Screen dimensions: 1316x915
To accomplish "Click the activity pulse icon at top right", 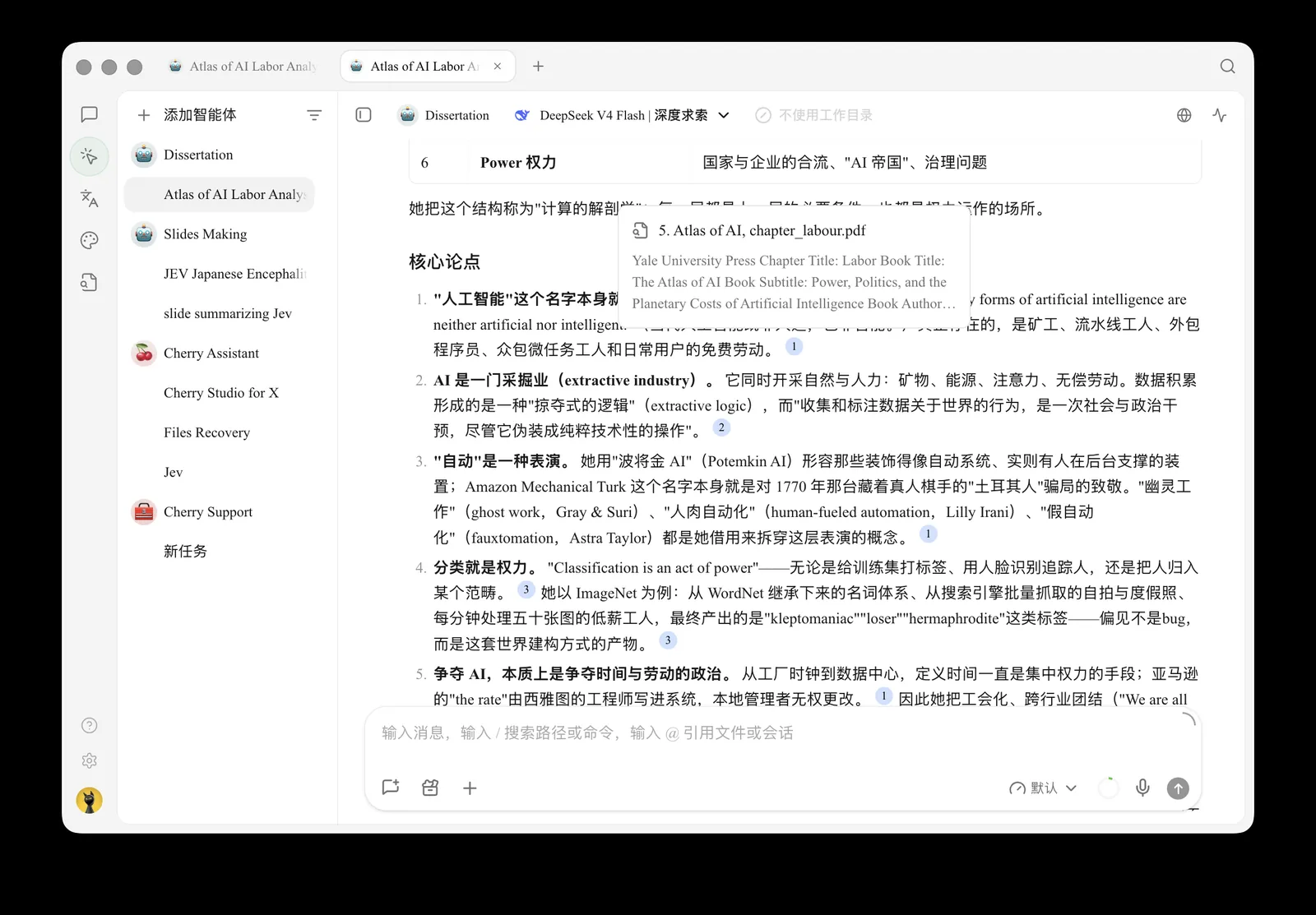I will 1220,115.
